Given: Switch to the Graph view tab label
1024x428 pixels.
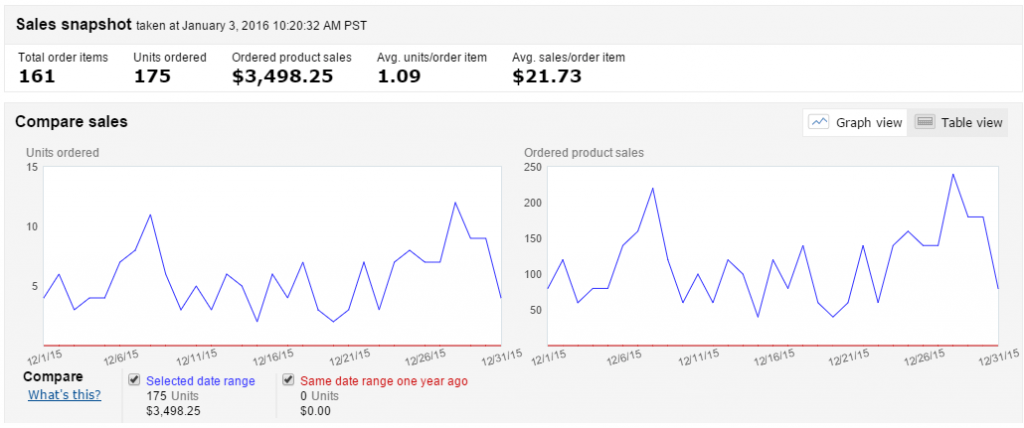Looking at the screenshot, I should point(868,123).
